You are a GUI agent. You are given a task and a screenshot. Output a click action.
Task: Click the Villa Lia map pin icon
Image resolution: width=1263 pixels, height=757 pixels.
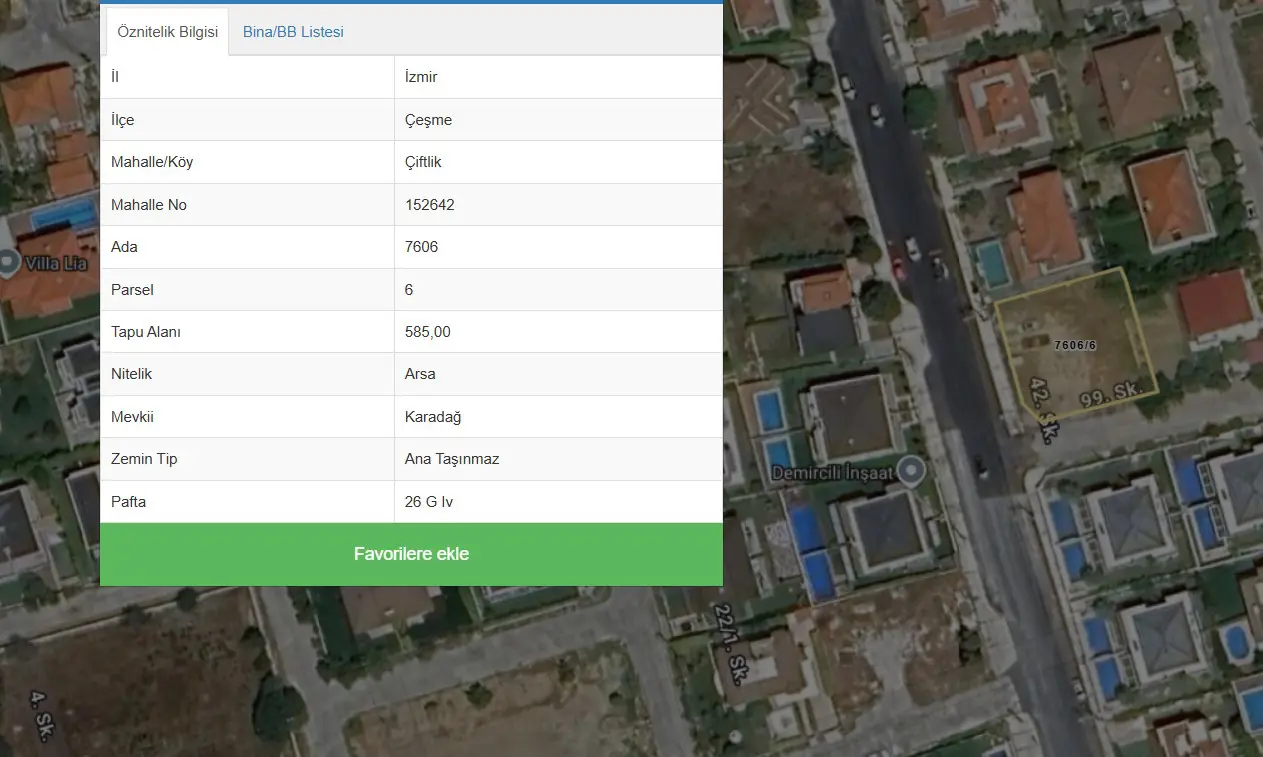coord(9,264)
